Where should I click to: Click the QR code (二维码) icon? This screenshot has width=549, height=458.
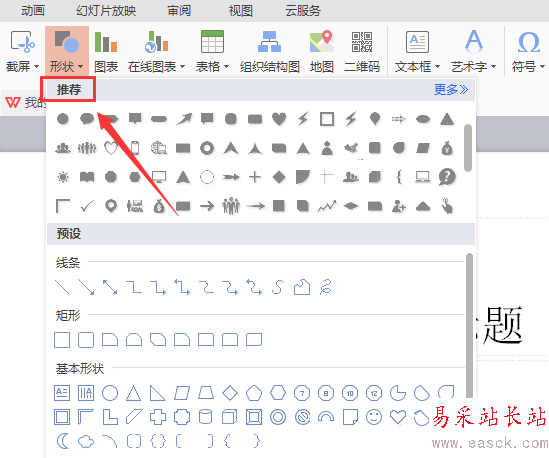click(362, 51)
